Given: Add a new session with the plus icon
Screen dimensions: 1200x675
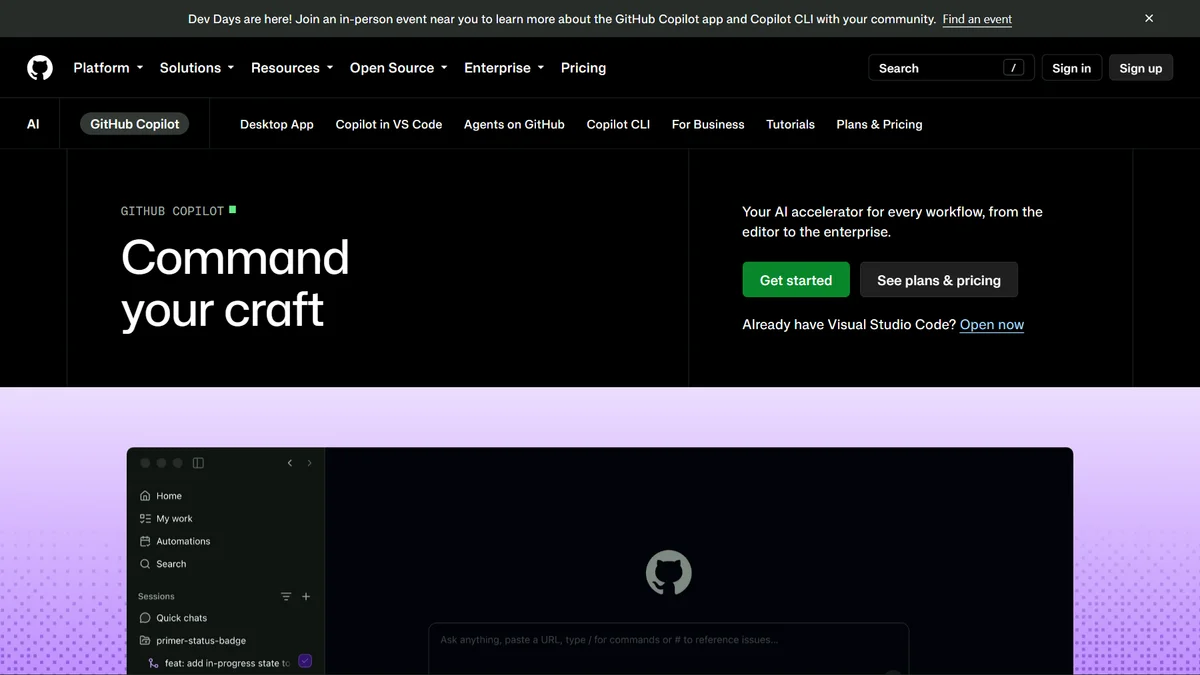Looking at the screenshot, I should [306, 597].
